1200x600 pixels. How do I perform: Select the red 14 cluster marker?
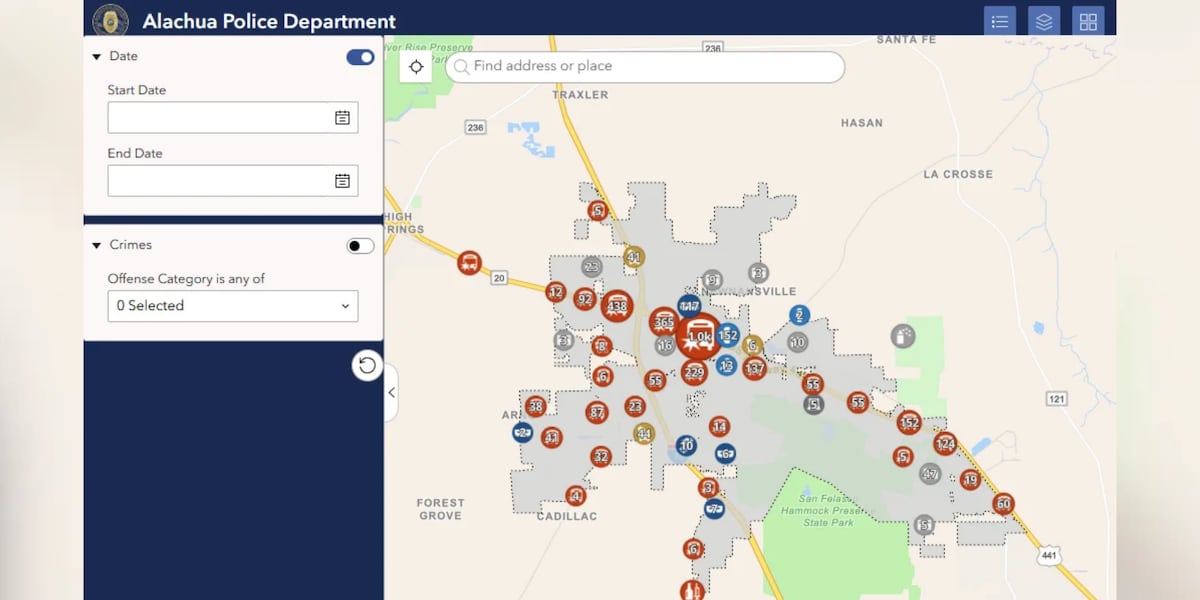[719, 426]
